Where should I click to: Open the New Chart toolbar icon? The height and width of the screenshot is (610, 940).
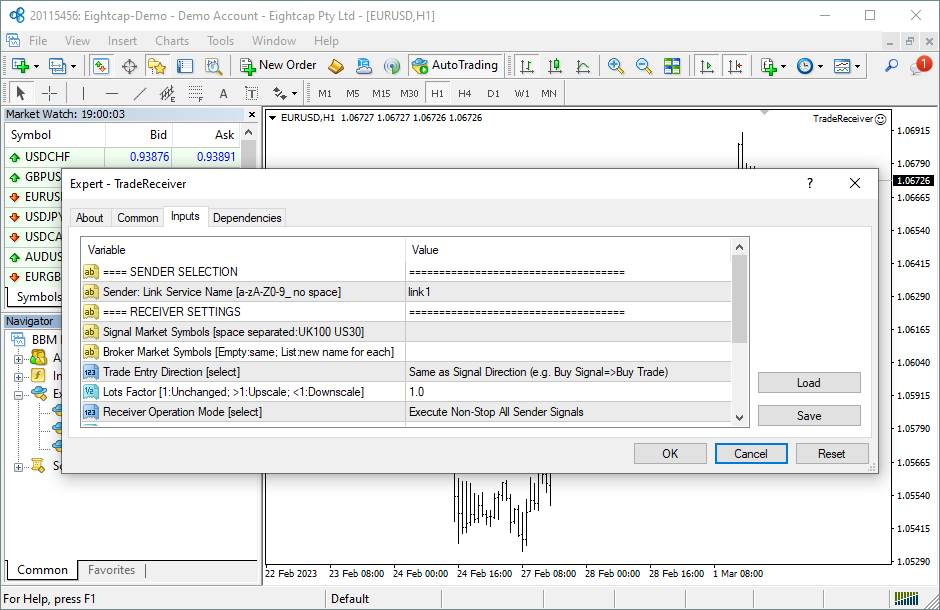coord(20,65)
